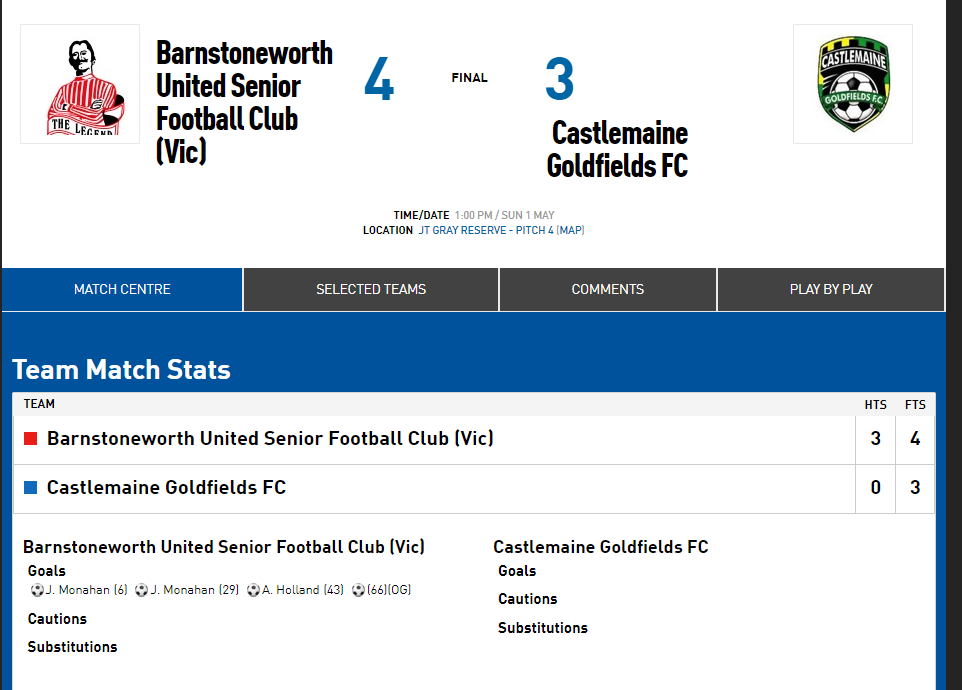Click Castlemaine Goldfields FC title name
This screenshot has height=690, width=962.
617,150
